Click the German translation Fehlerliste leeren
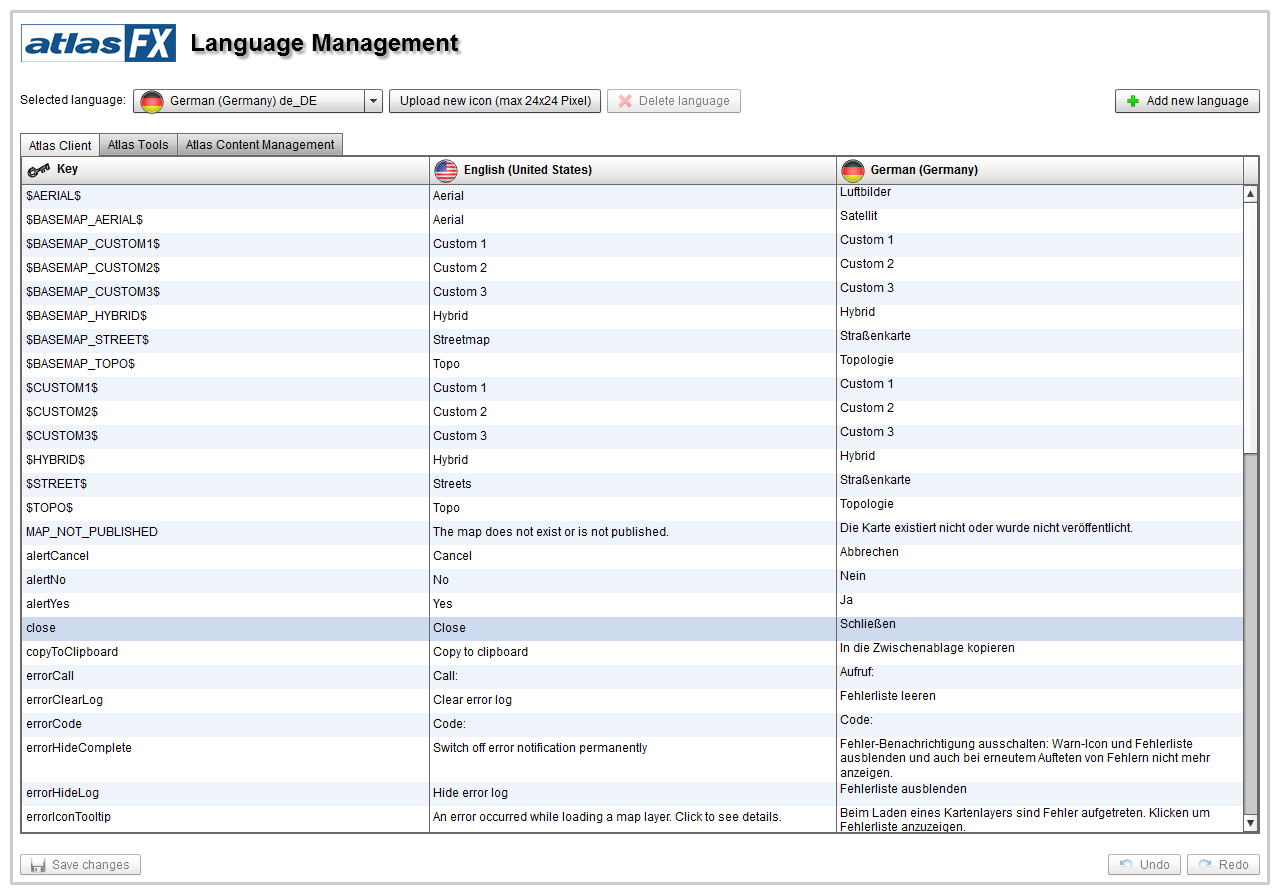The image size is (1280, 895). [888, 696]
